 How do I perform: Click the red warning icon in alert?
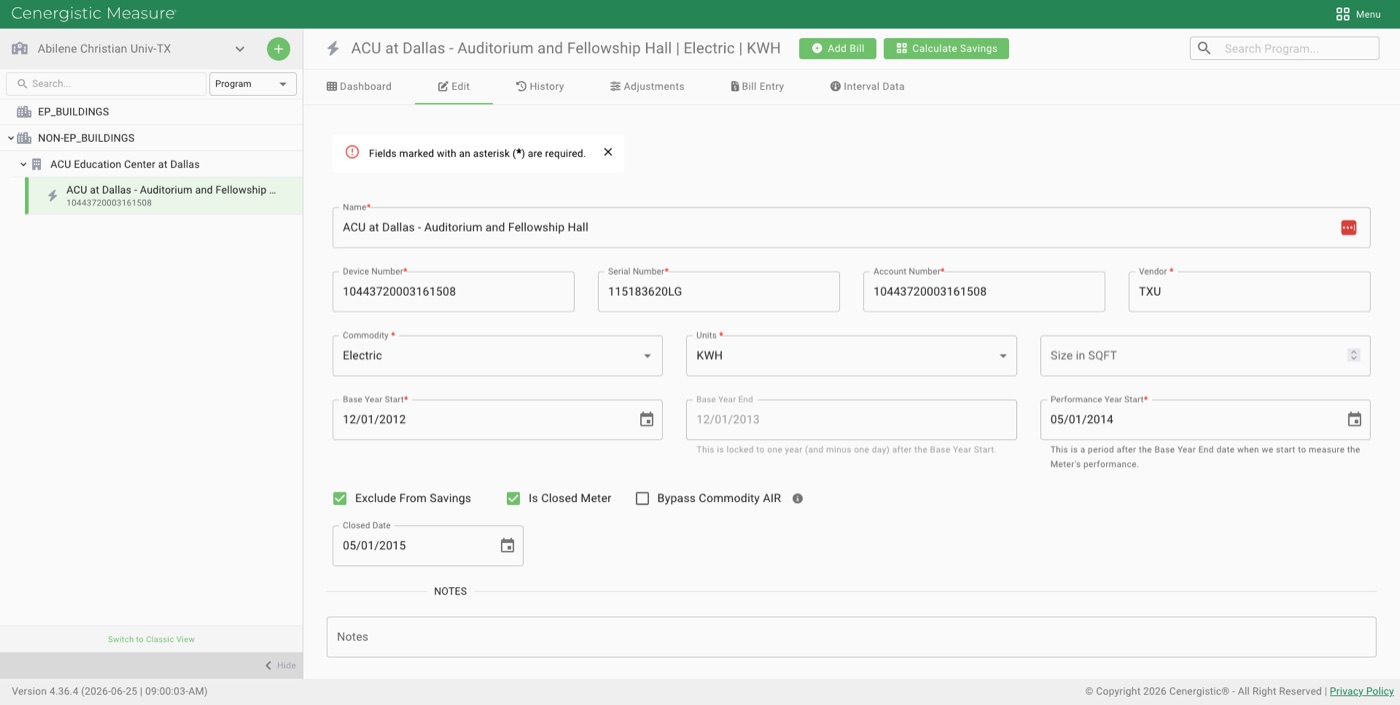(x=352, y=152)
